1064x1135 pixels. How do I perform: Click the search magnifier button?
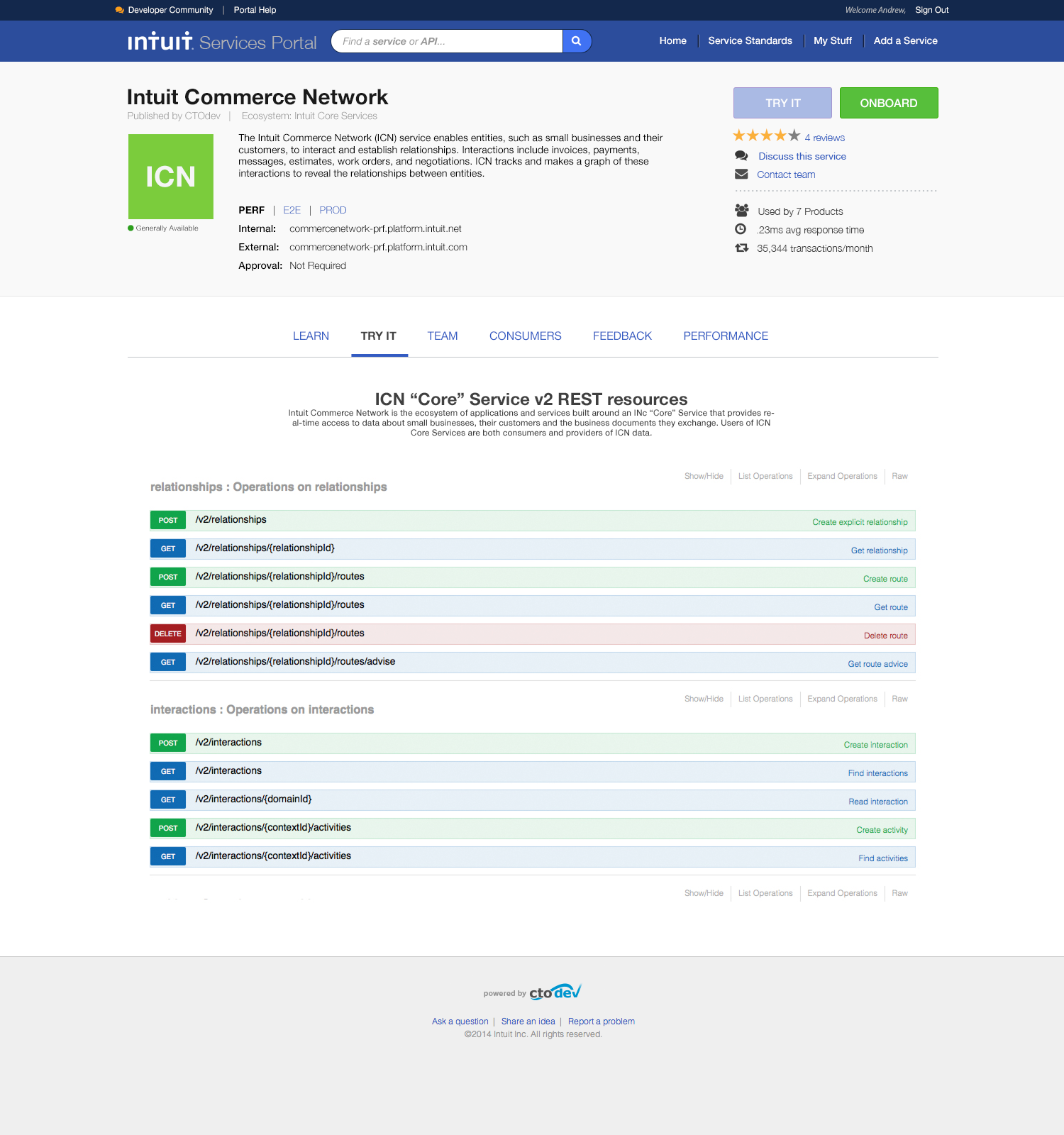click(x=577, y=41)
